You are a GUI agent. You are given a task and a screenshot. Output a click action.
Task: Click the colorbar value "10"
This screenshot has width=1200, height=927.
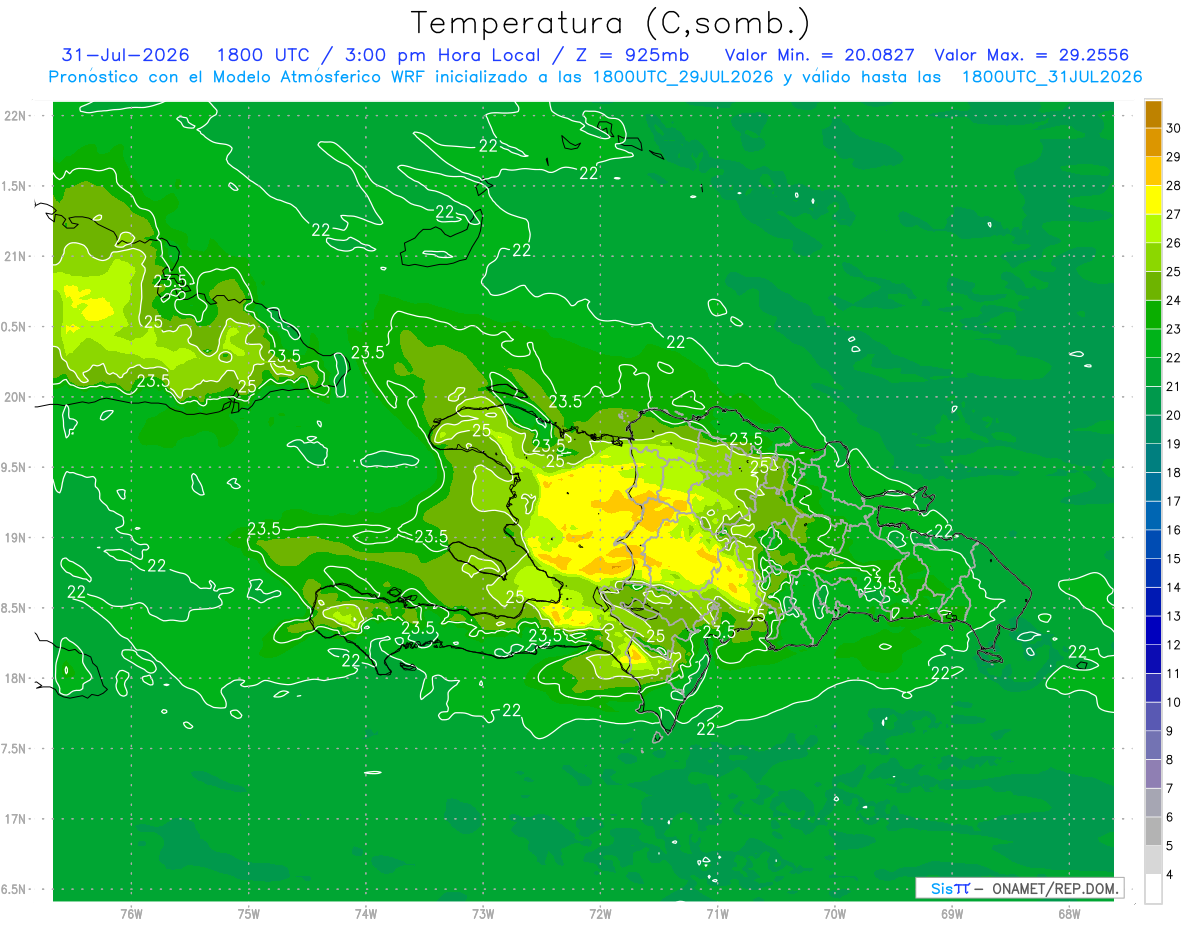(1174, 703)
